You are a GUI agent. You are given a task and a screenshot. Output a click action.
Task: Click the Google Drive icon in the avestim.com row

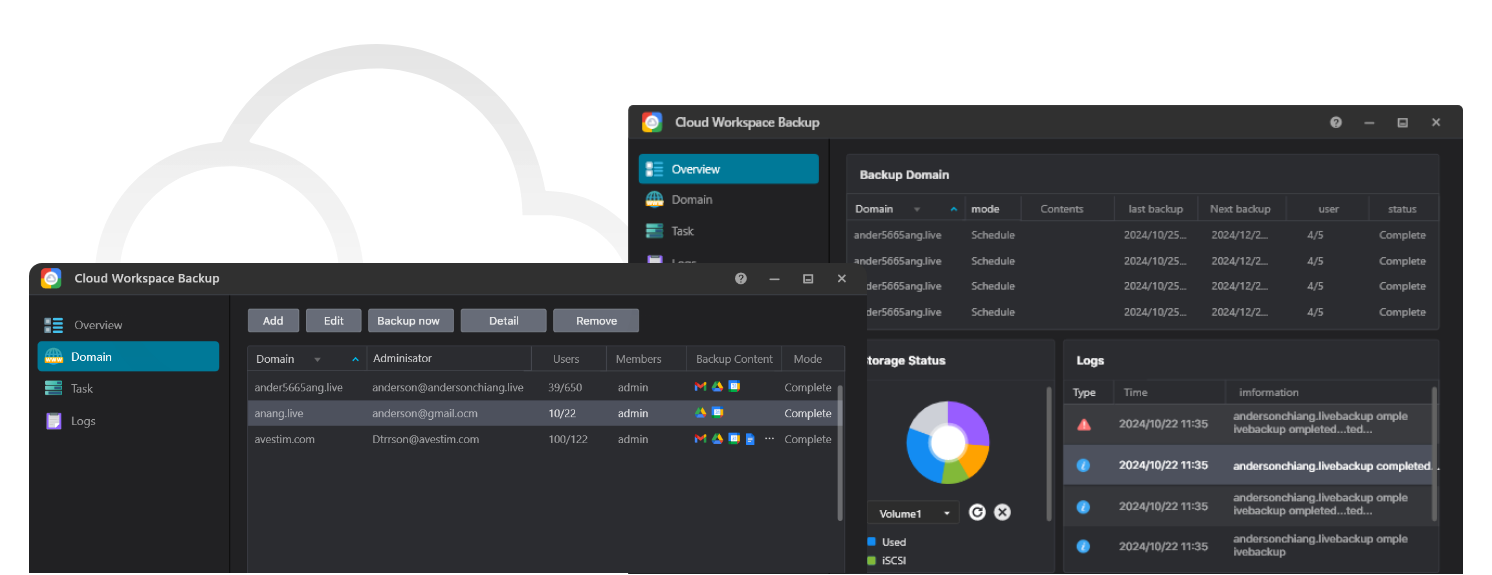click(717, 439)
